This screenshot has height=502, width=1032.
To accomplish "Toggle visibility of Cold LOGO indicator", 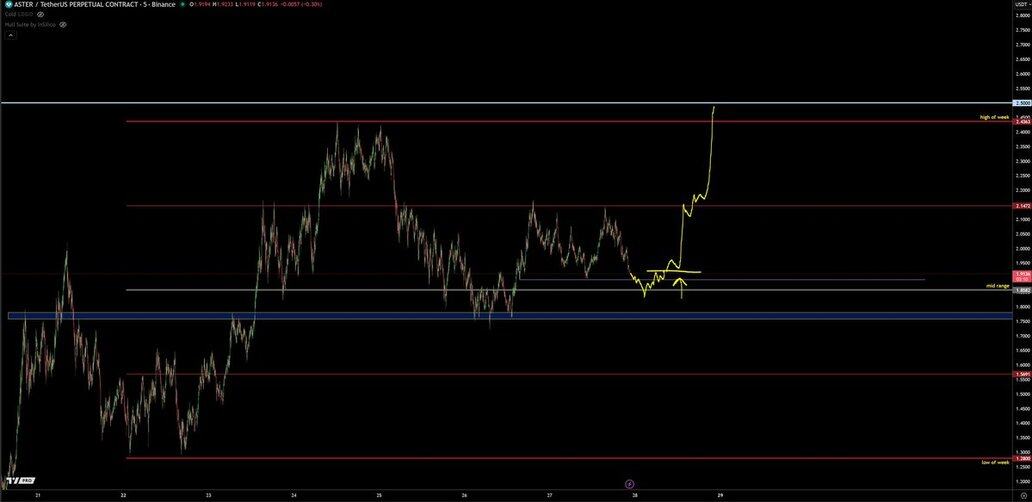I will (40, 14).
